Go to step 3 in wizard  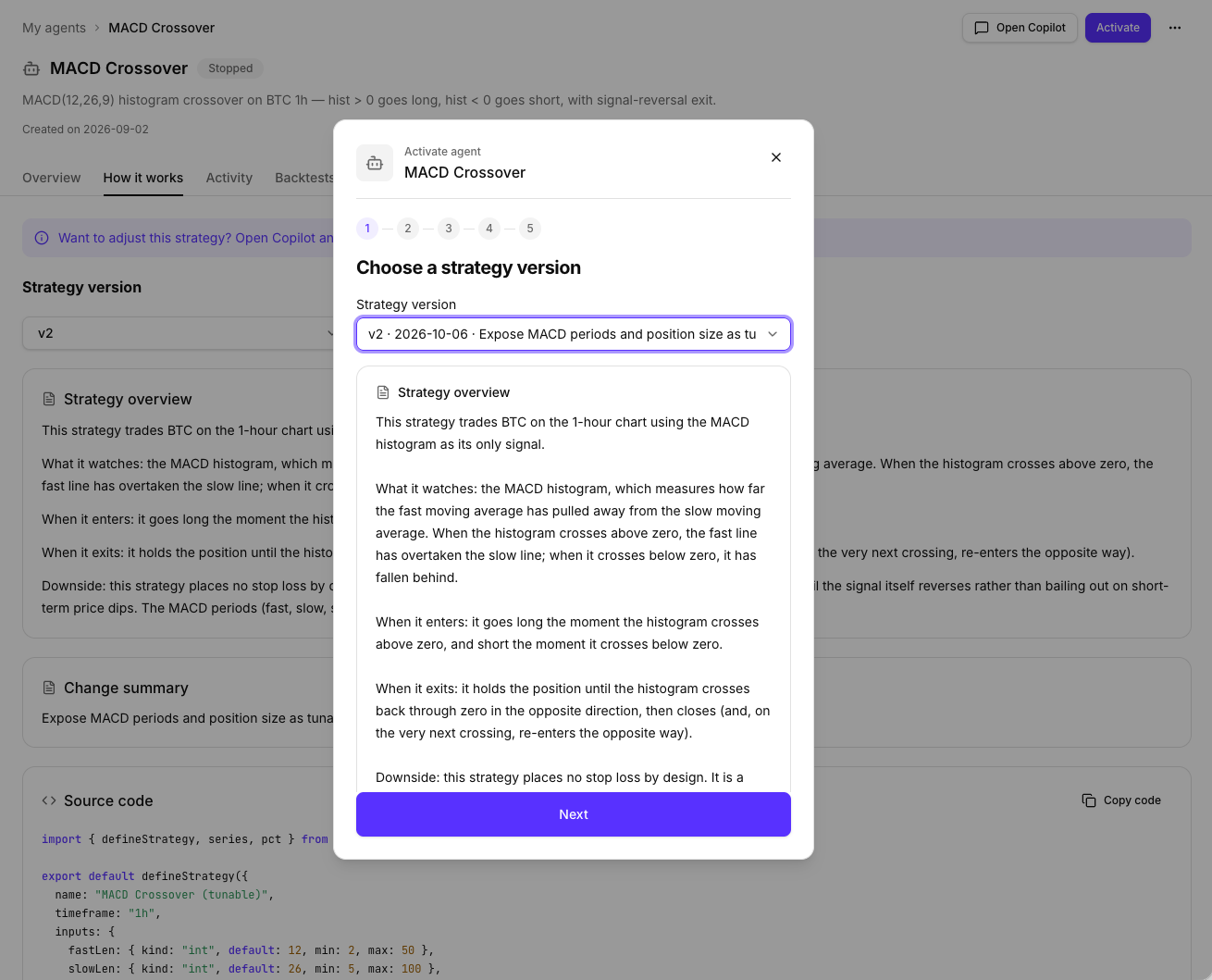pos(449,229)
